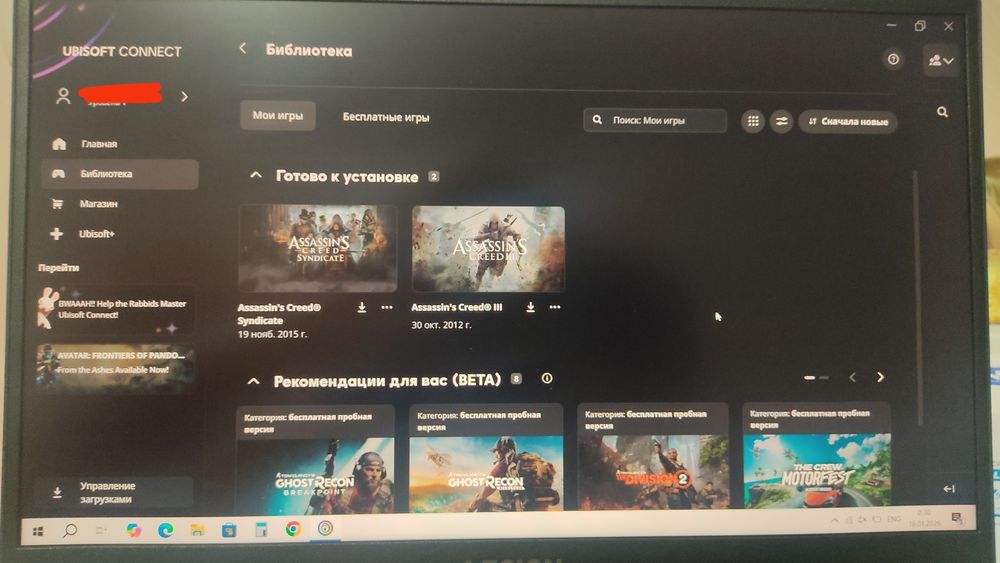
Task: Click the Ubisoft Connect taskbar icon
Action: pos(325,528)
